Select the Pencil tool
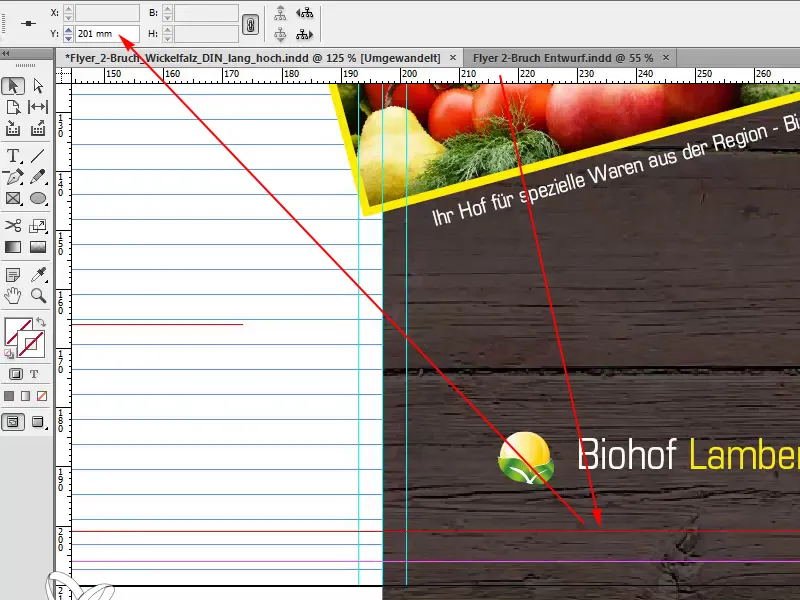This screenshot has width=800, height=600. [x=38, y=177]
